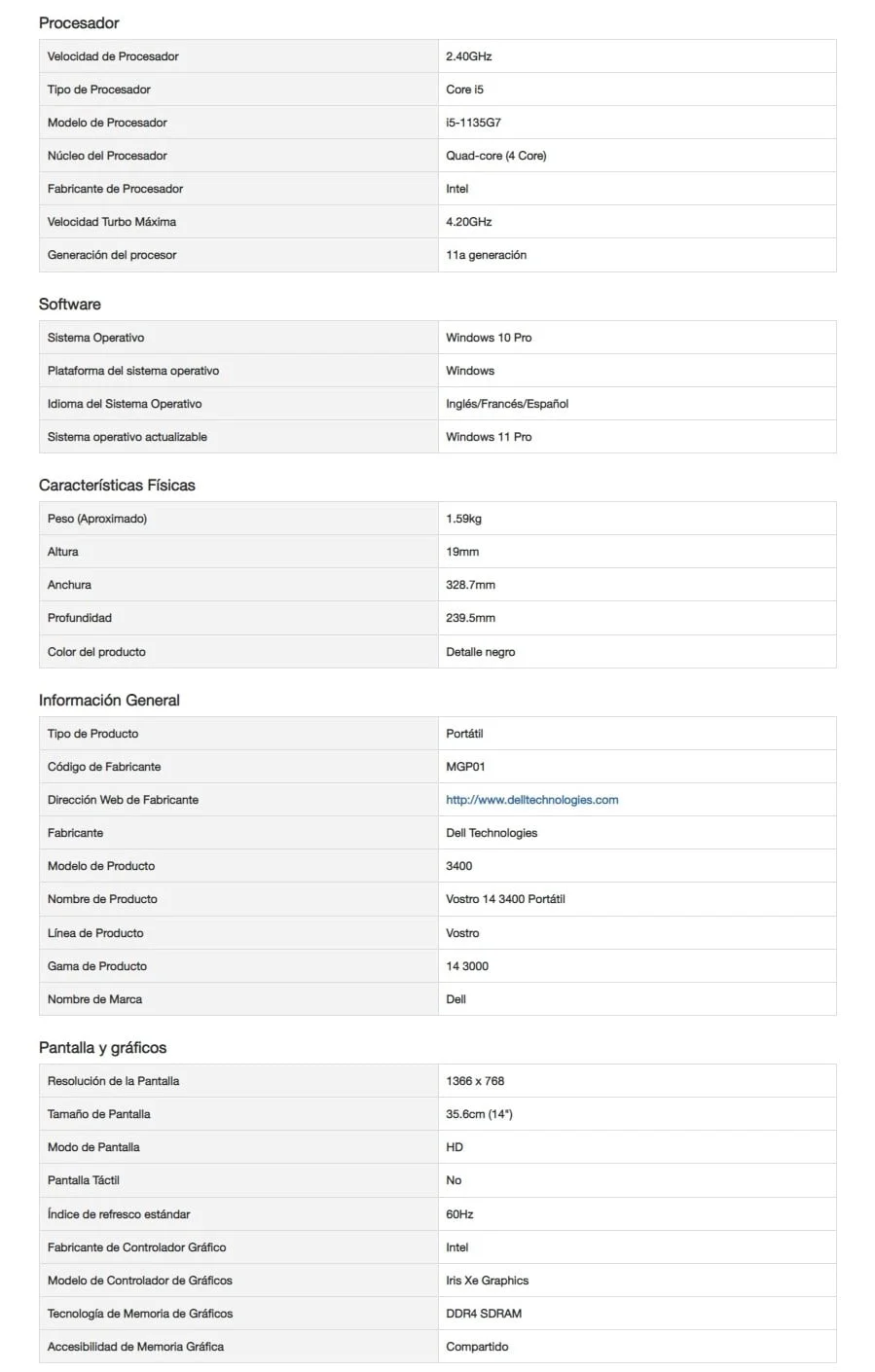Click the Pantalla y gráficos section heading
The height and width of the screenshot is (1372, 875).
tap(102, 1047)
